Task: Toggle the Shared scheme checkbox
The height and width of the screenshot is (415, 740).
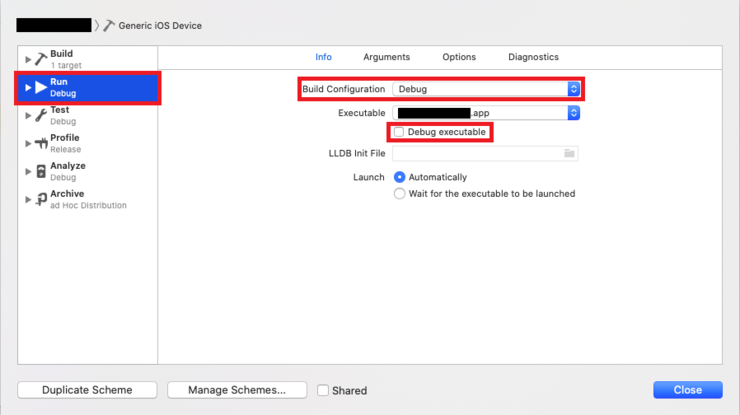Action: coord(323,390)
